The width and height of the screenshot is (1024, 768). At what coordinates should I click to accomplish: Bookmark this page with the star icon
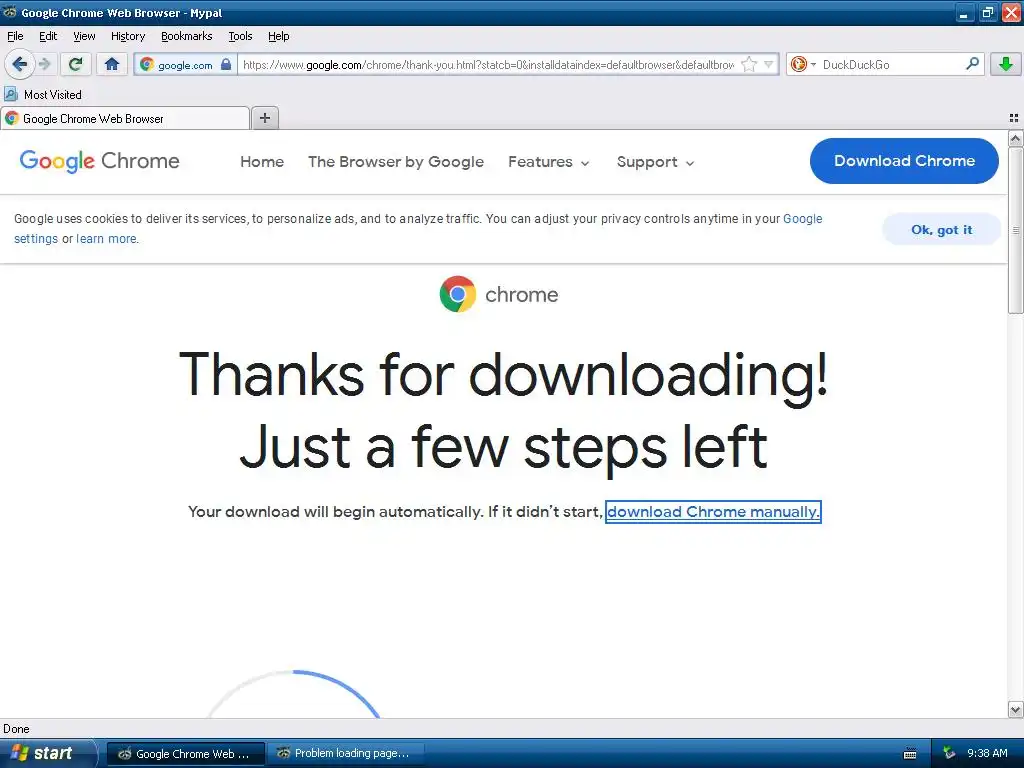coord(749,64)
